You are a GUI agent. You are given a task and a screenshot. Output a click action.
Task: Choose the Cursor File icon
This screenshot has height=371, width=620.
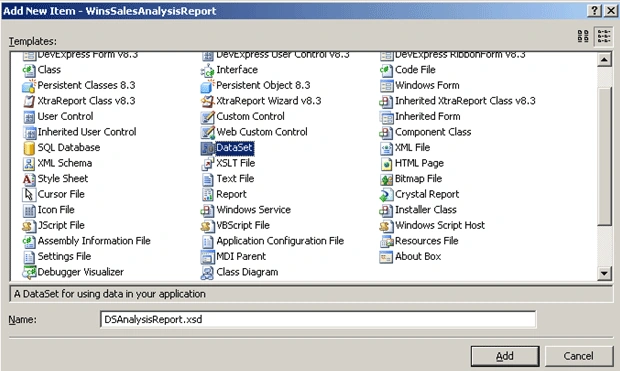(29, 195)
